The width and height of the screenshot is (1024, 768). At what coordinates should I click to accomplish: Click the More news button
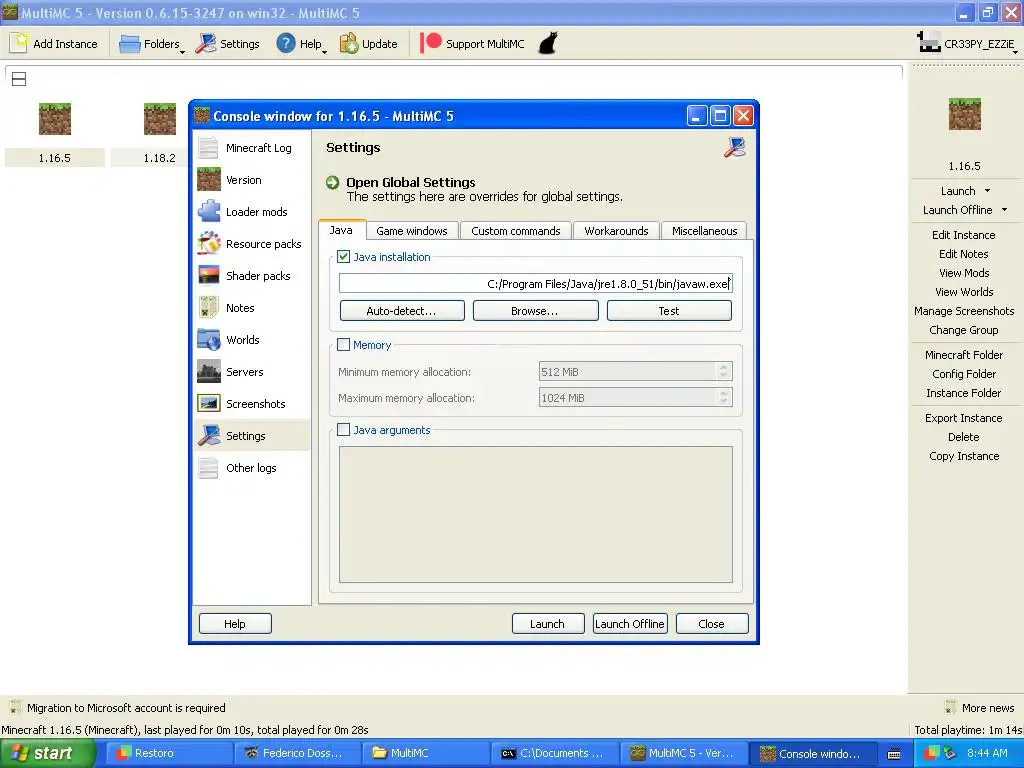coord(980,707)
